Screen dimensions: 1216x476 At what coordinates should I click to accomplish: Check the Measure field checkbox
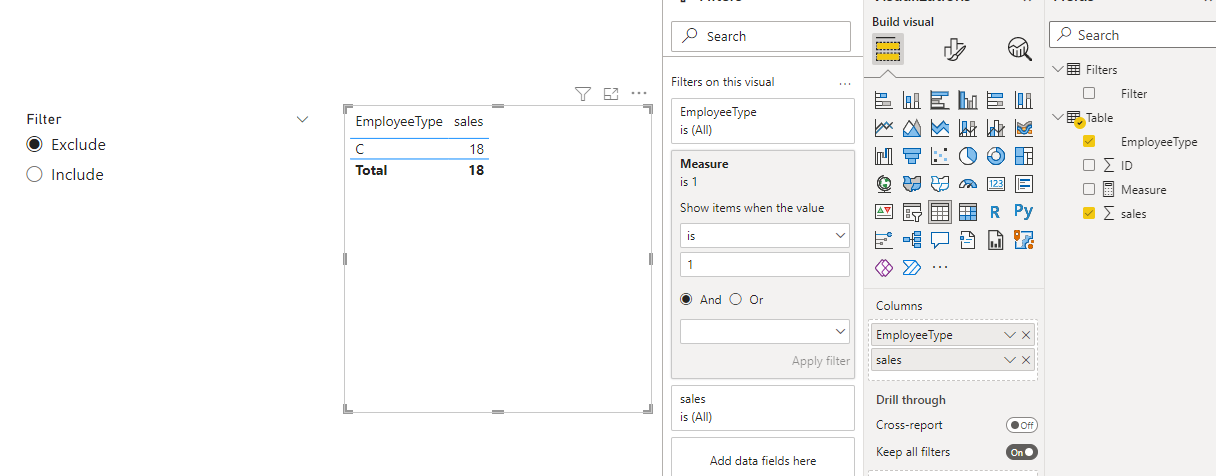(1090, 189)
